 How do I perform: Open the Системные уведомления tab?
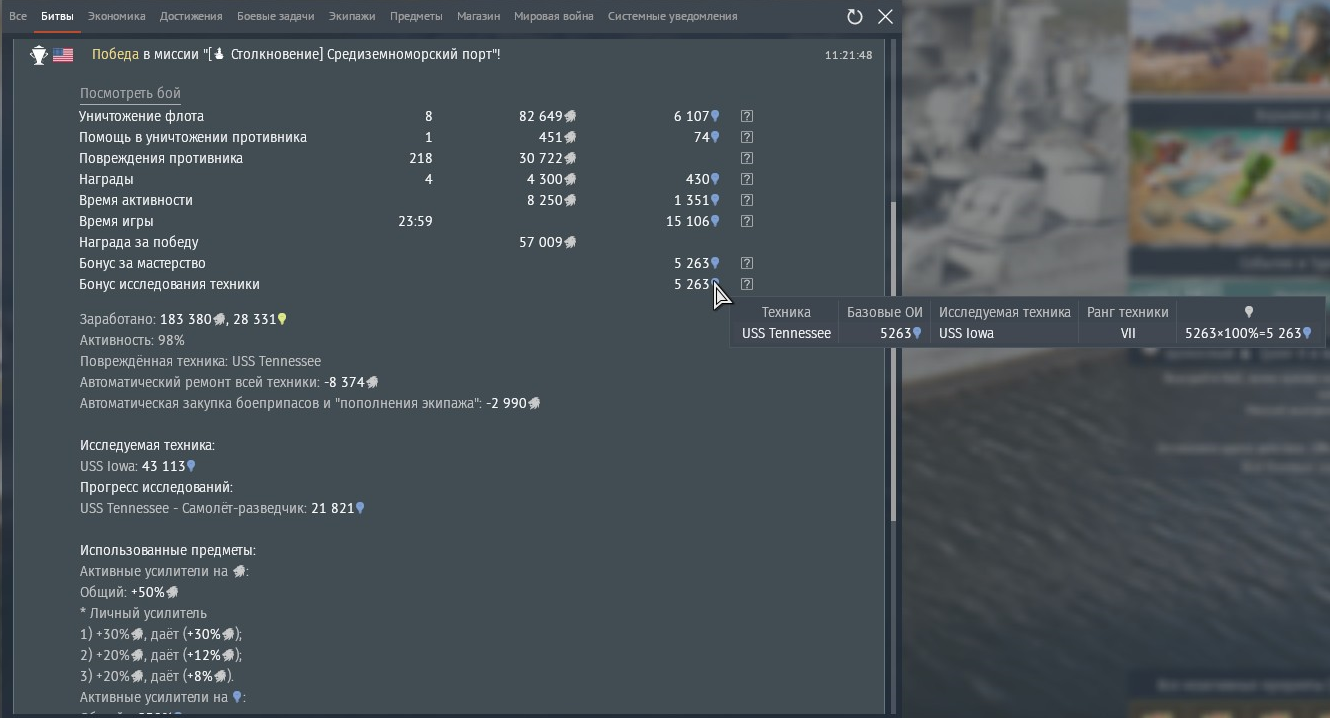(x=672, y=16)
